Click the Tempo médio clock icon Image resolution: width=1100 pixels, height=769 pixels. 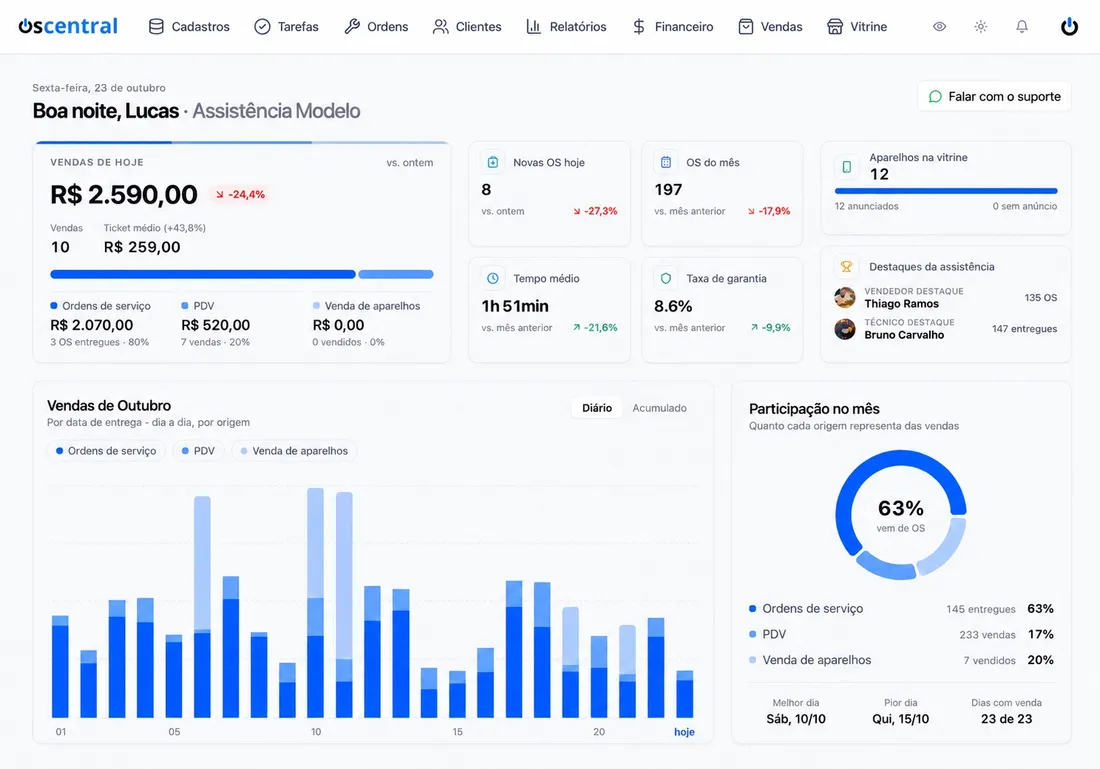493,279
